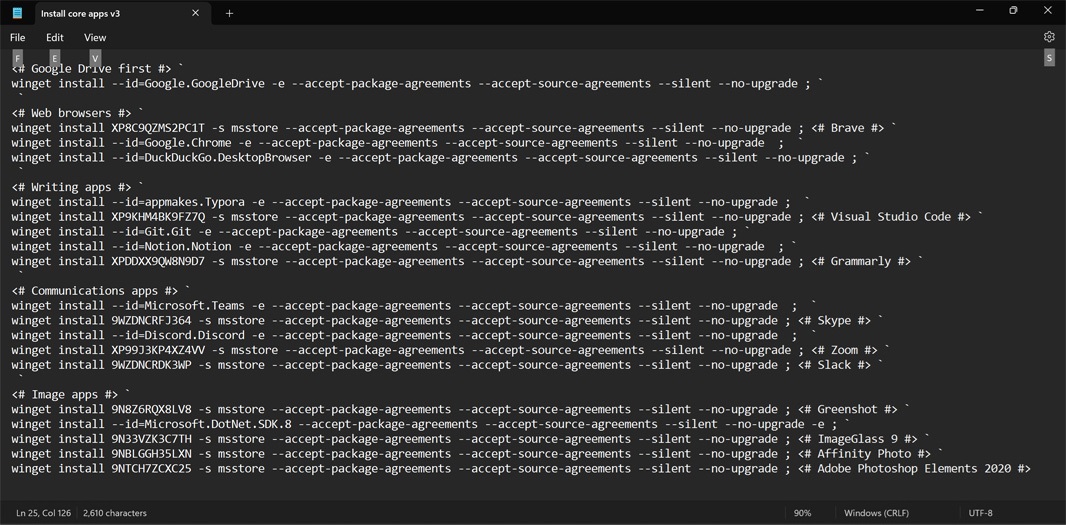Click the V key tip badge under View
This screenshot has width=1066, height=525.
click(x=95, y=58)
